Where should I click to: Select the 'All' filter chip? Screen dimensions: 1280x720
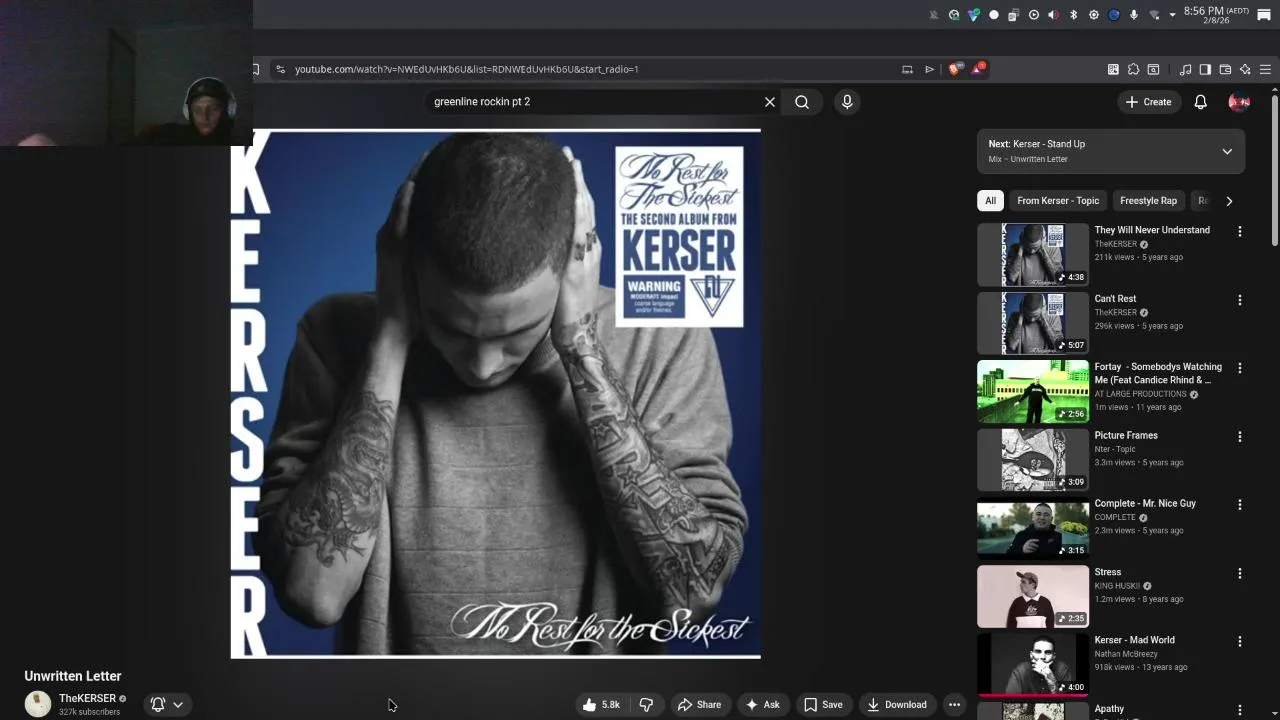coord(990,201)
